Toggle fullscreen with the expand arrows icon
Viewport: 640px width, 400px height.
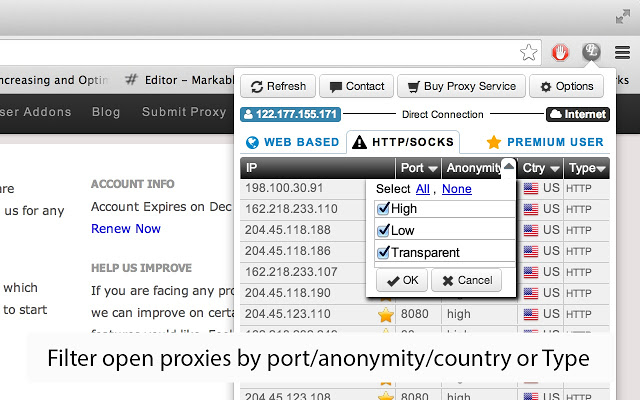623,17
